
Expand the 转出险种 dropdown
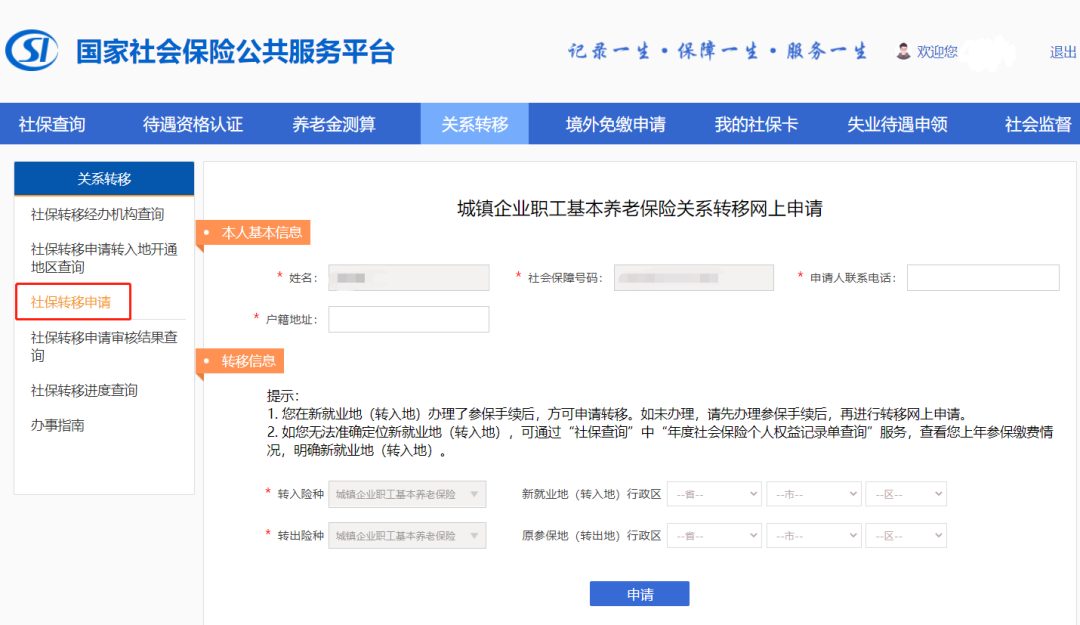click(407, 536)
